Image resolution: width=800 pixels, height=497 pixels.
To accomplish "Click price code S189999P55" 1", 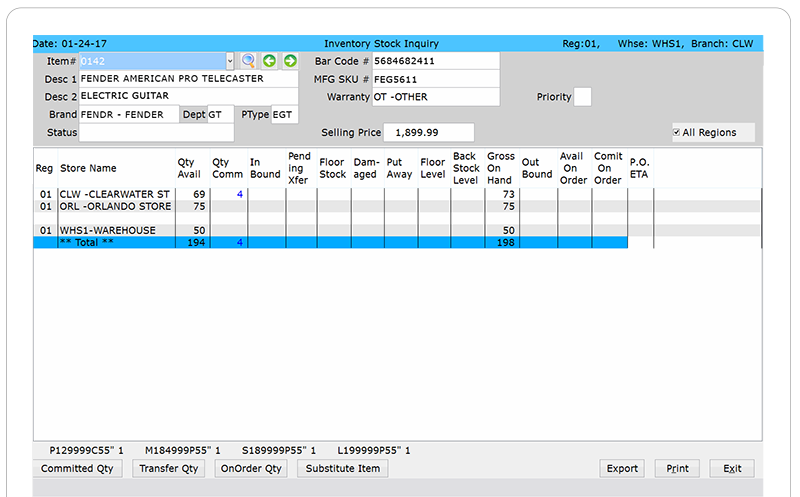I will 279,451.
